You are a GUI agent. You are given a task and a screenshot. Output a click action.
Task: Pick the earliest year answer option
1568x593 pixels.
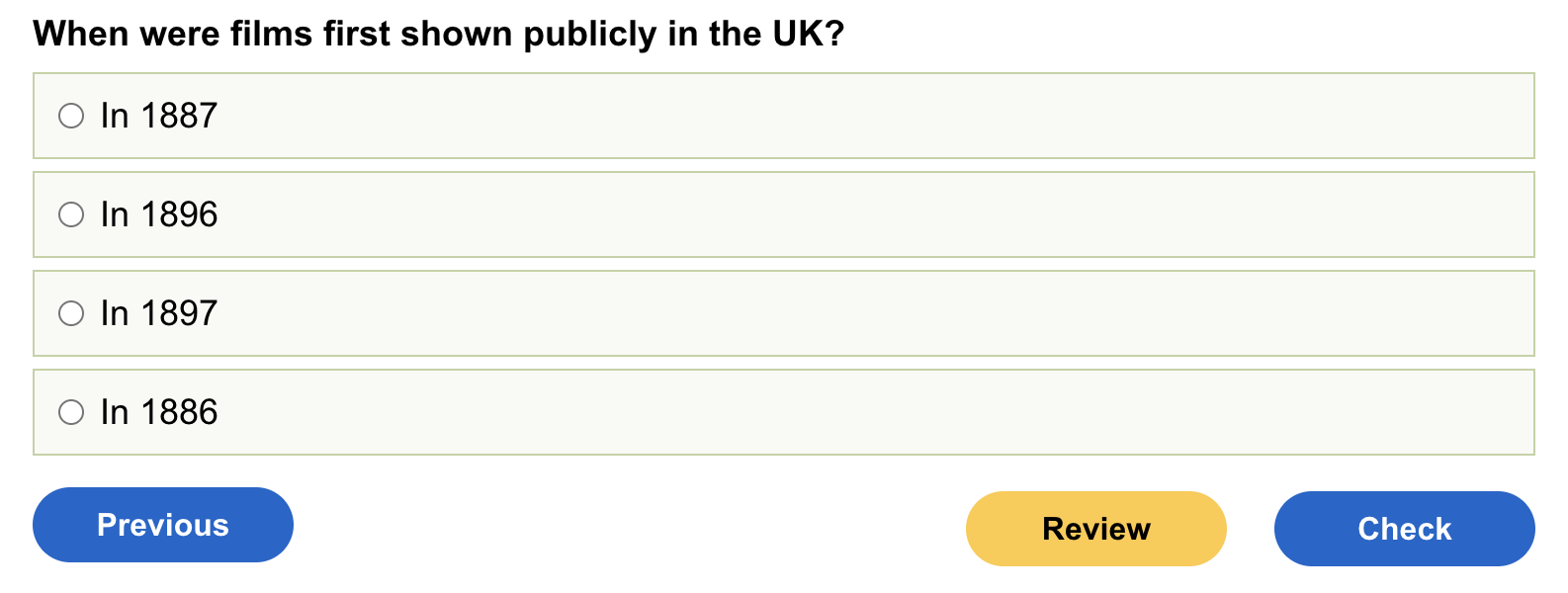pyautogui.click(x=71, y=412)
